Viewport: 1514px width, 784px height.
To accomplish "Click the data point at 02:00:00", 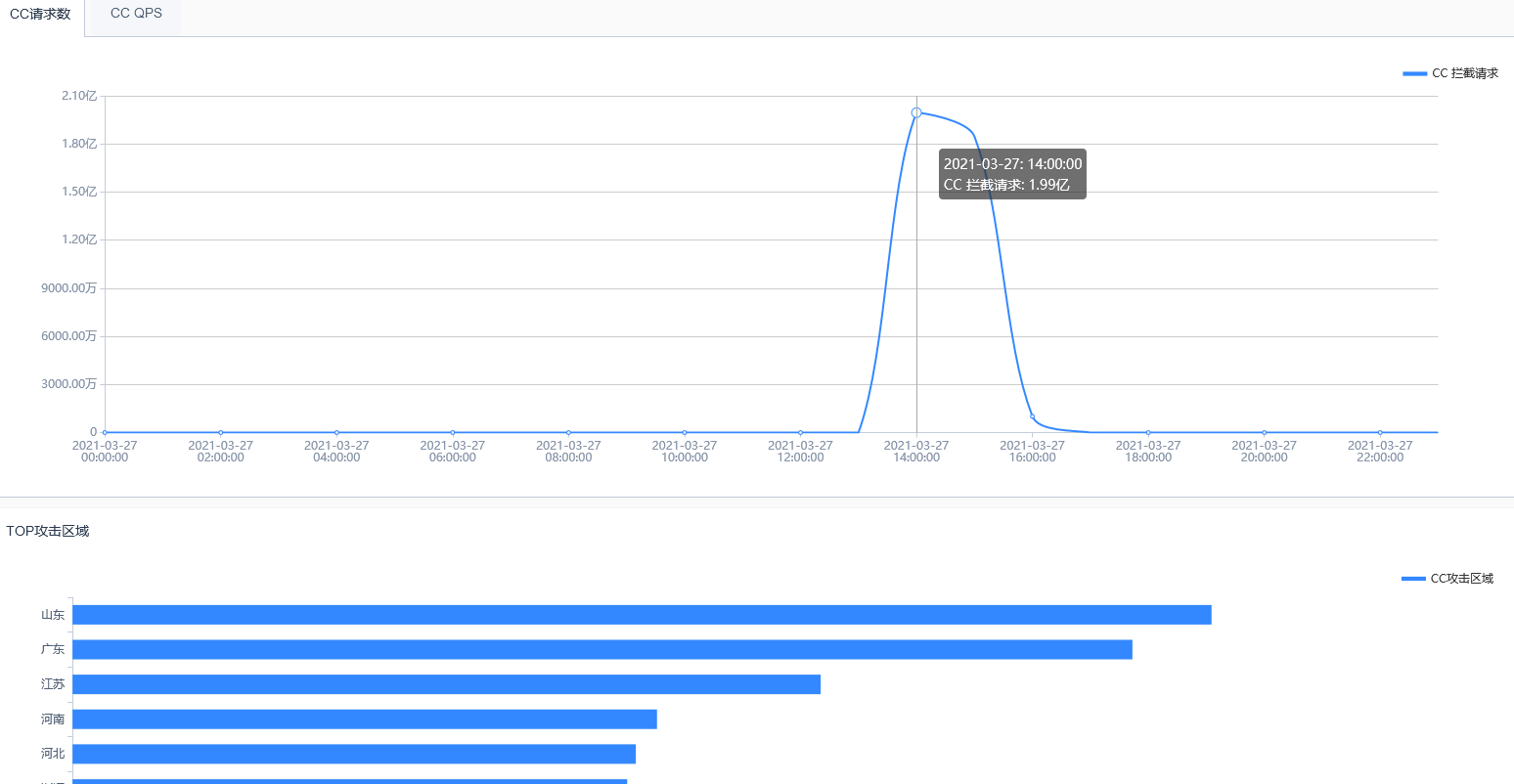I will click(221, 432).
